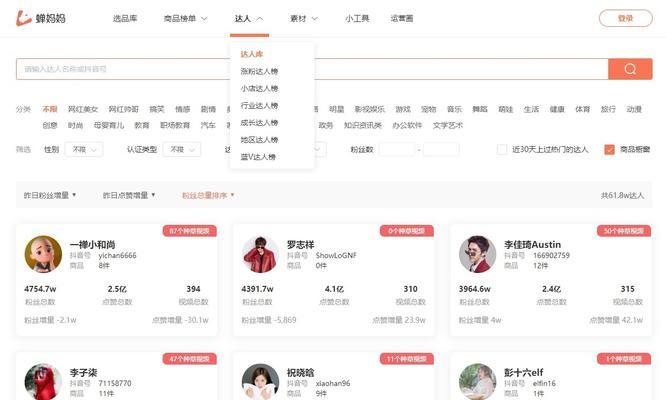This screenshot has height=400, width=666.
Task: Filter by 文学艺术 category
Action: [x=448, y=125]
